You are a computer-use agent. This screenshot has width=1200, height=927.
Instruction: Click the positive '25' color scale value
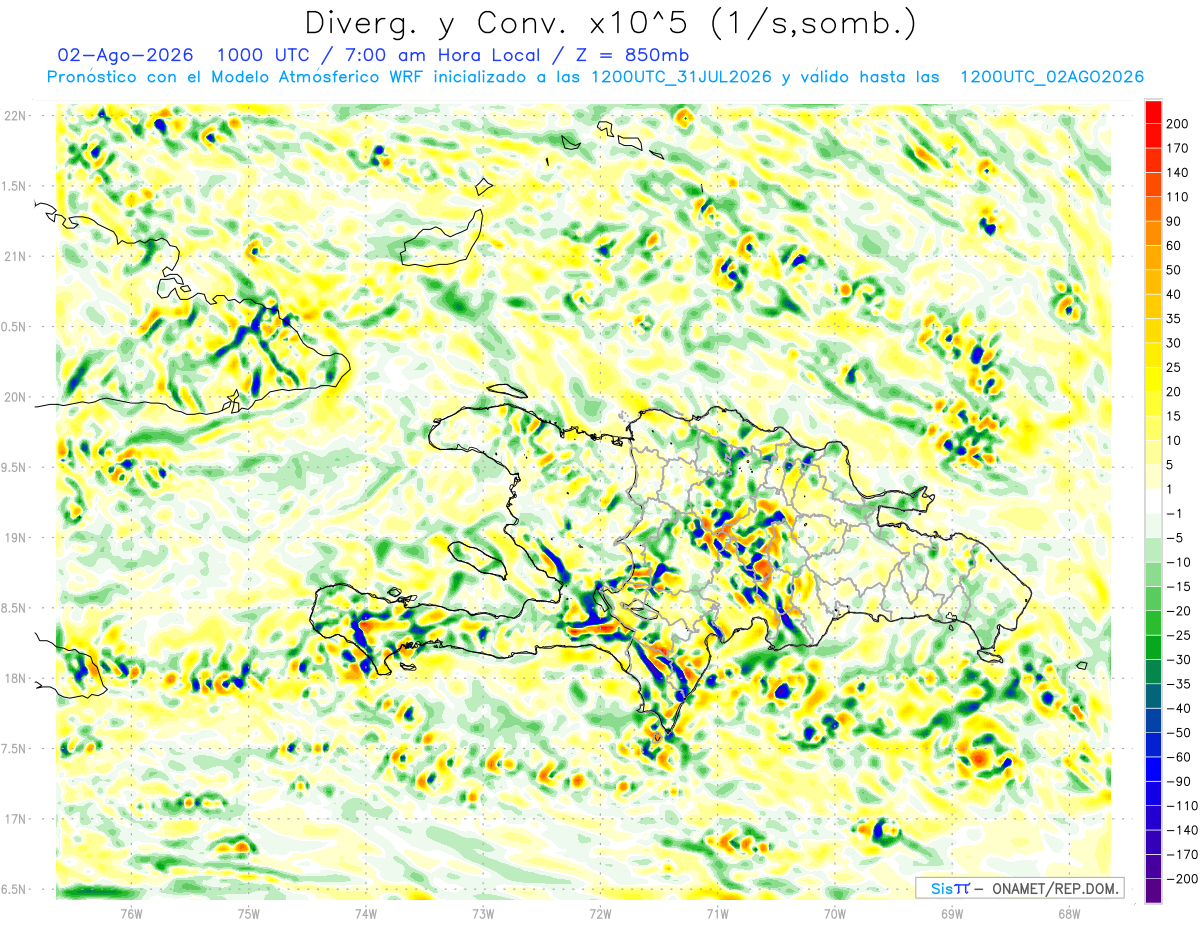tap(1176, 367)
